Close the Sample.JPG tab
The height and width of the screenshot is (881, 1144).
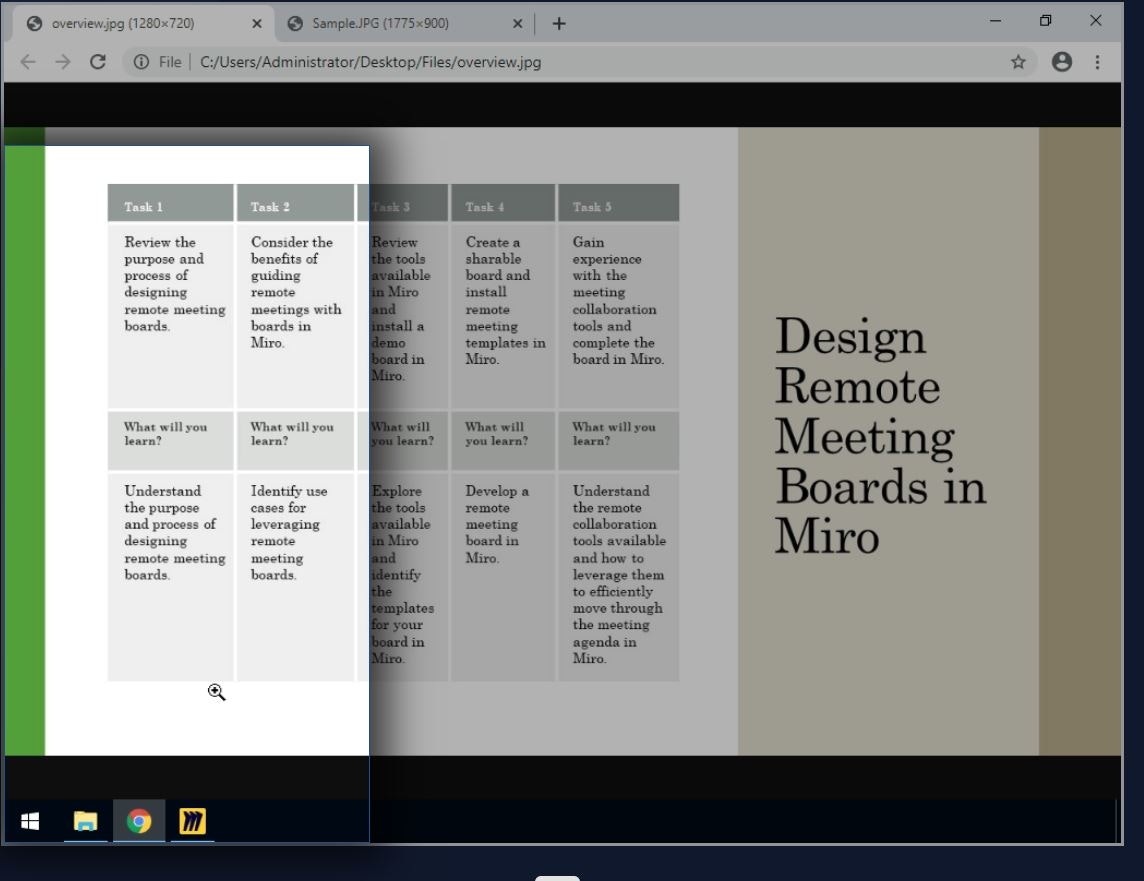(517, 23)
